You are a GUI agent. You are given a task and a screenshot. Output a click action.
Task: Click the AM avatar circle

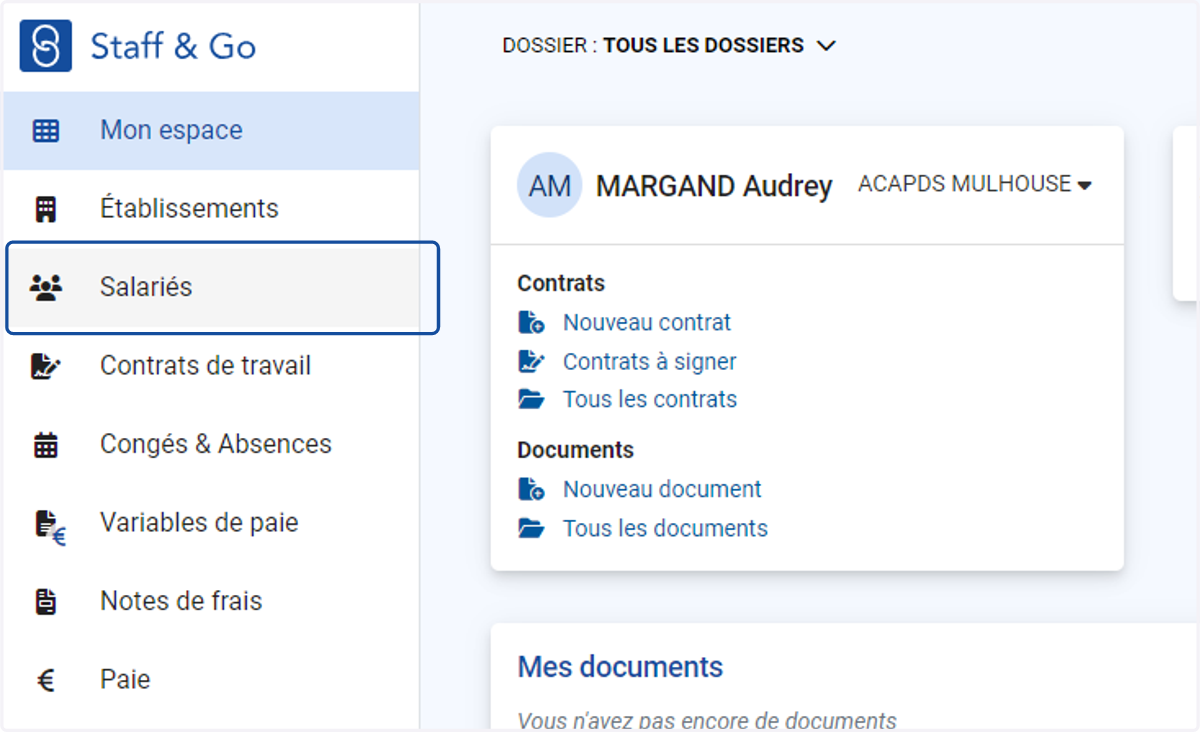click(550, 185)
